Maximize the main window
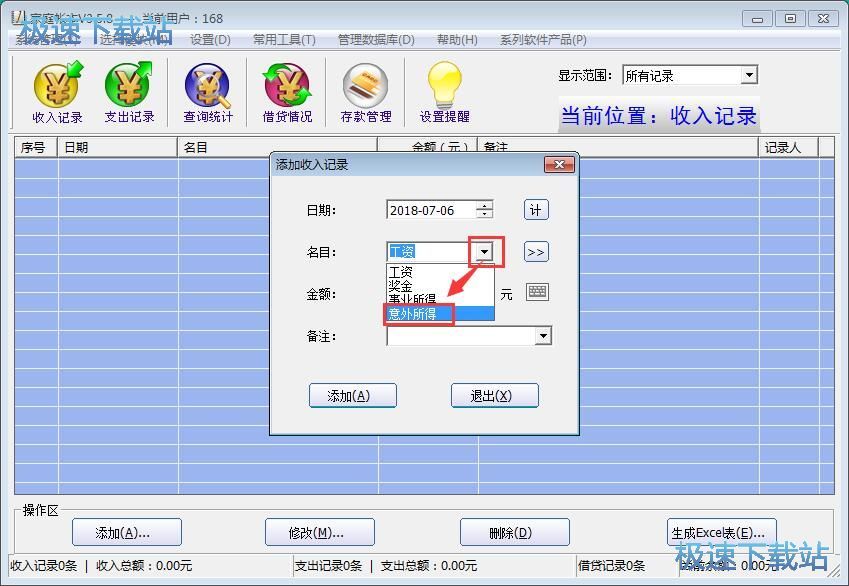 tap(790, 18)
